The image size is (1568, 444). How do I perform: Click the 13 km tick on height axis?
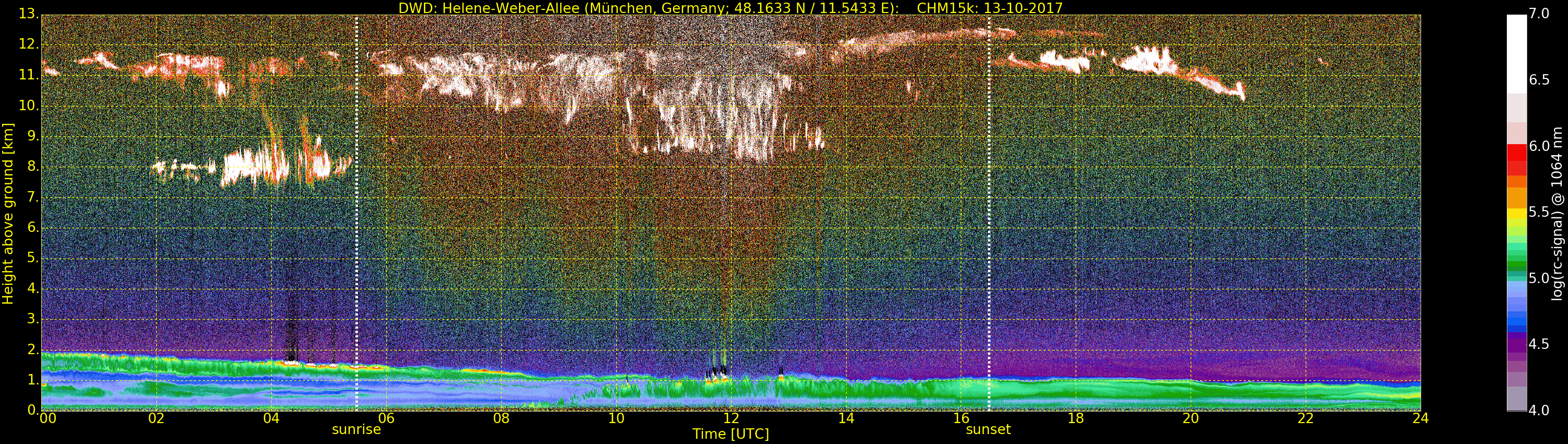[x=27, y=14]
